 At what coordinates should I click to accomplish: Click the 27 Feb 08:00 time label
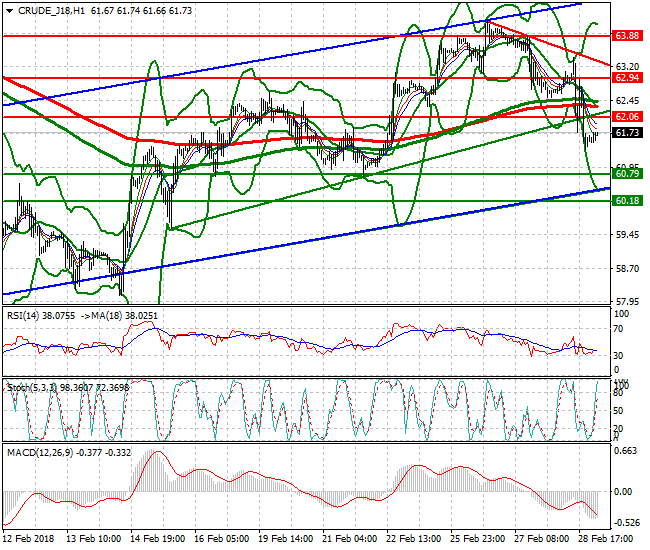click(542, 539)
